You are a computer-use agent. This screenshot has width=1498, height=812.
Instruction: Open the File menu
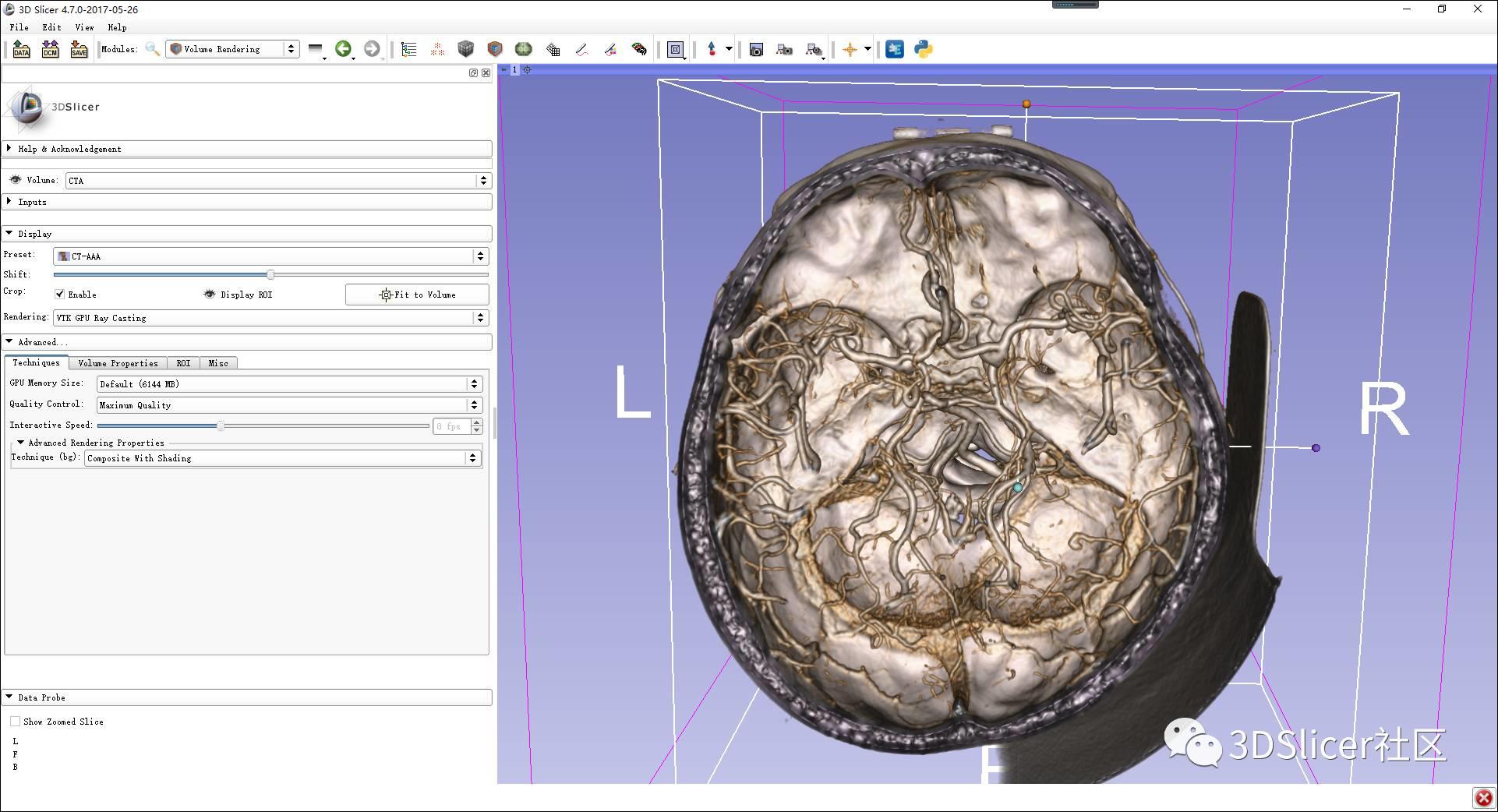(x=19, y=27)
